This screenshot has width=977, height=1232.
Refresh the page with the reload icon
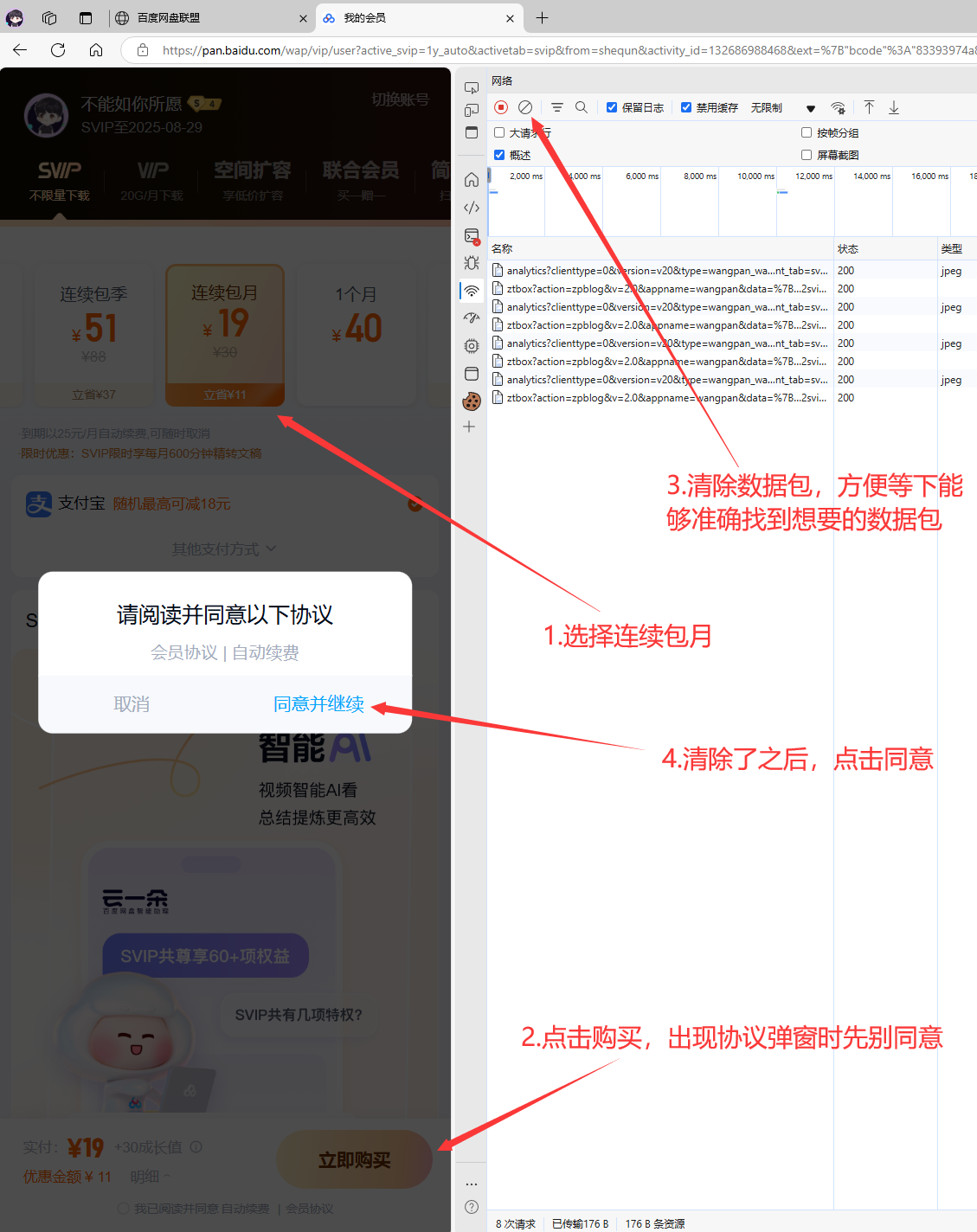(58, 50)
